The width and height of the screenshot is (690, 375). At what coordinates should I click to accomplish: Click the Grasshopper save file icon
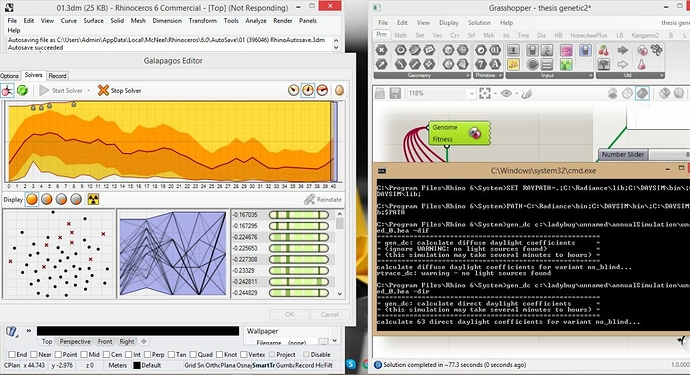pyautogui.click(x=395, y=93)
